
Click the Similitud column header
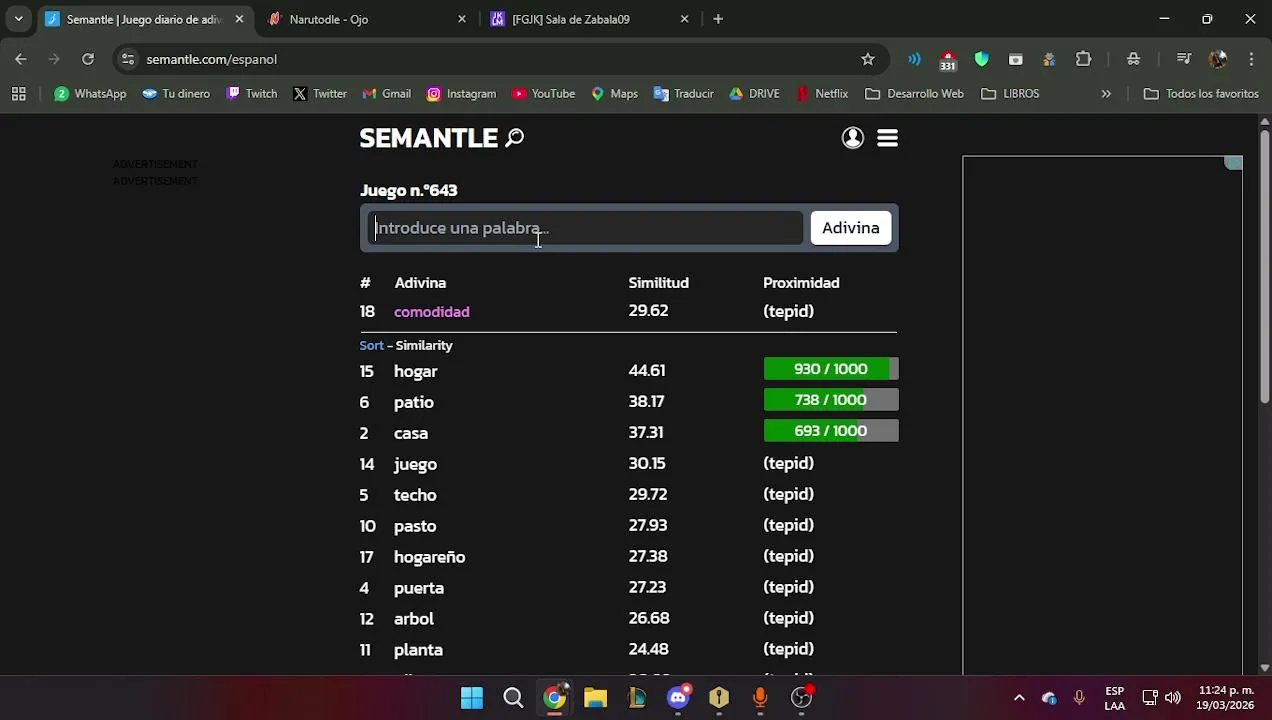658,283
